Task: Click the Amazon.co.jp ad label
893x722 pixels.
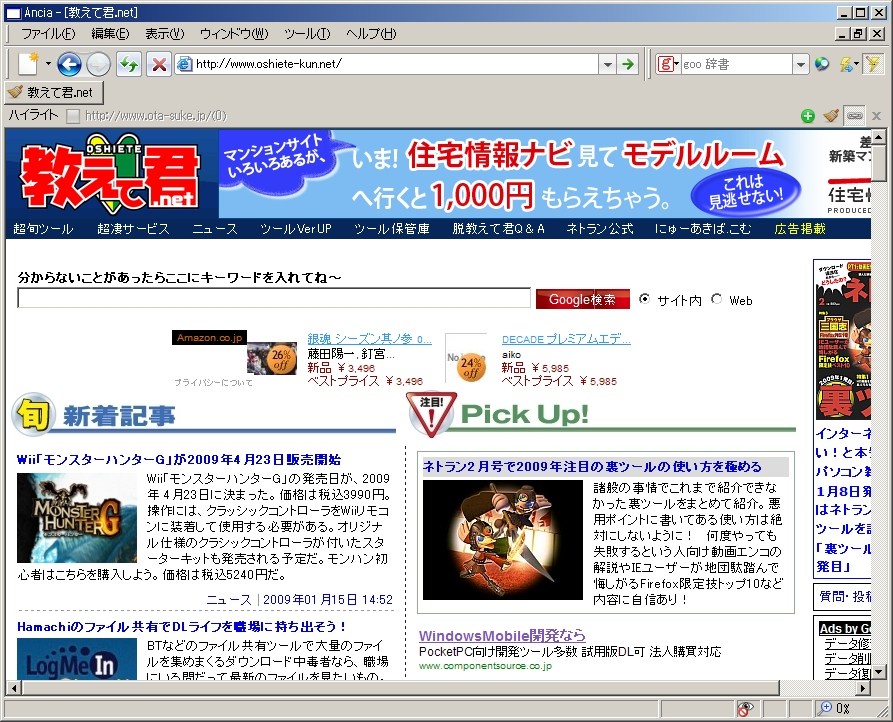Action: click(210, 338)
